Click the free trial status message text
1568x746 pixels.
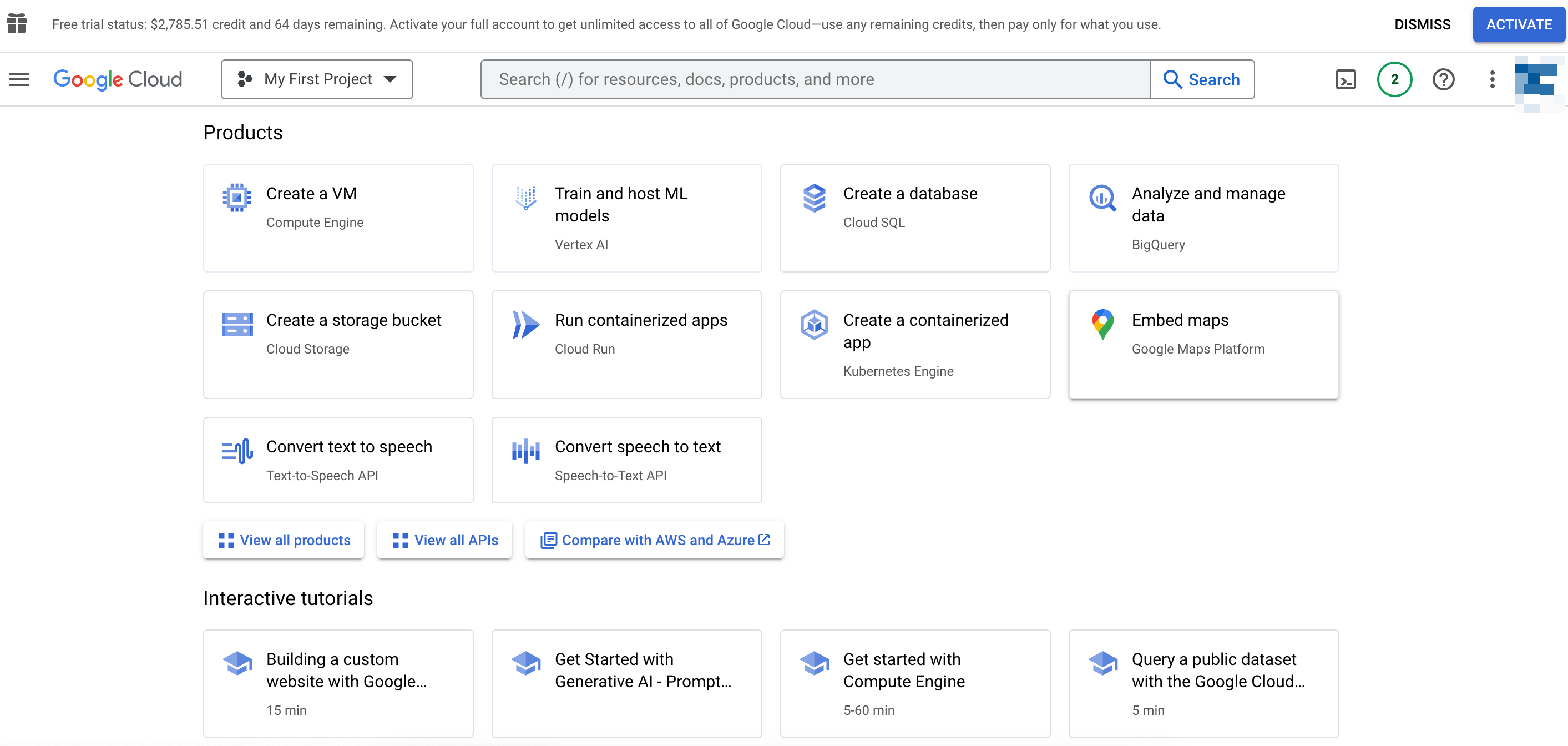(606, 24)
